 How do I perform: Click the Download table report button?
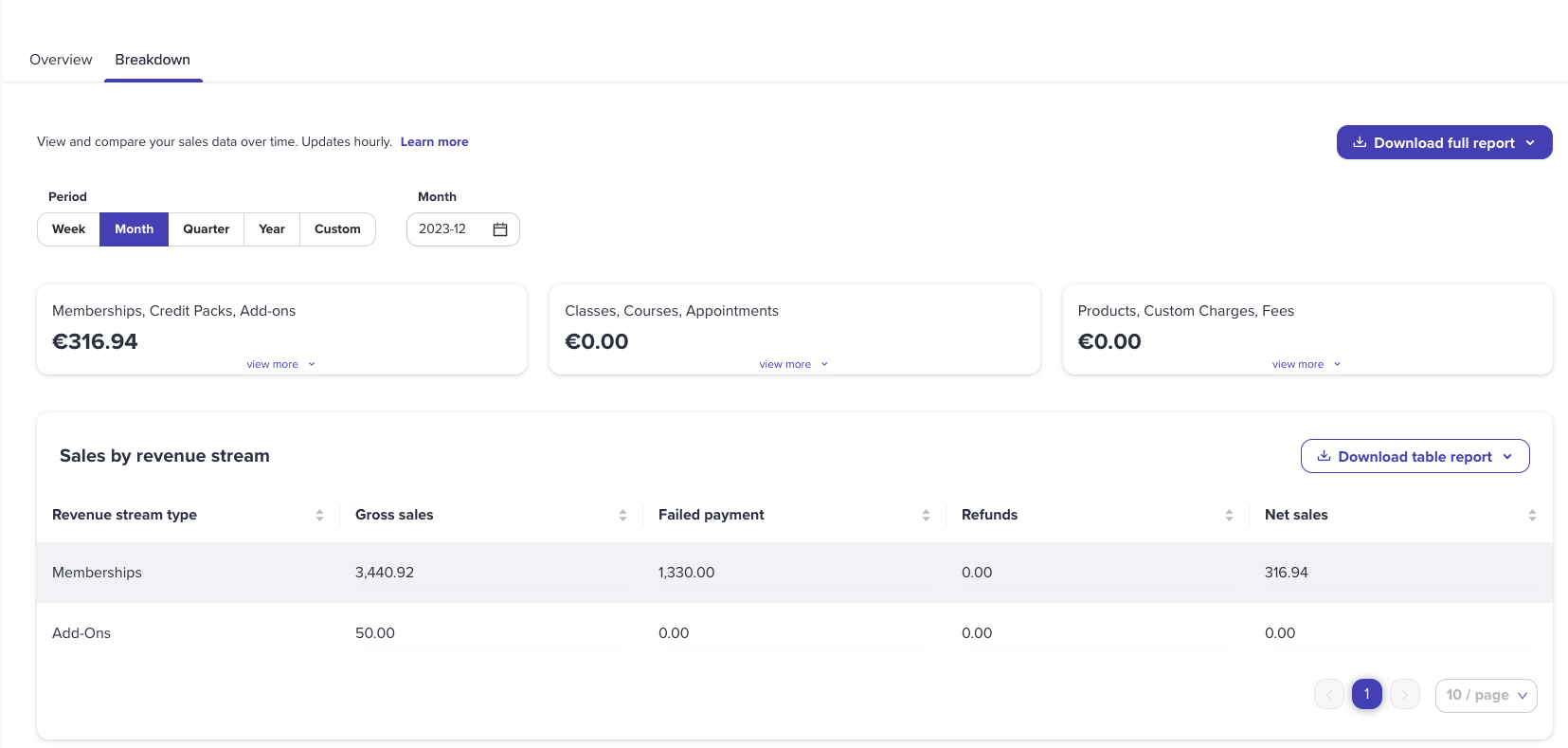tap(1415, 456)
